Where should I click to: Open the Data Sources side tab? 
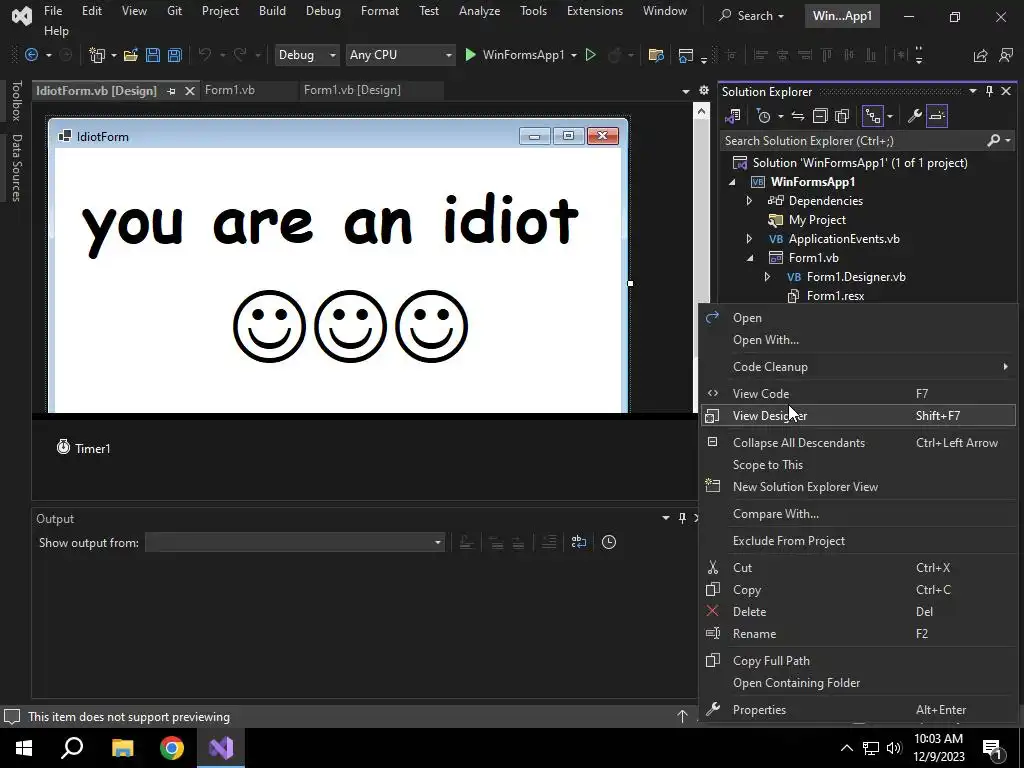point(16,168)
